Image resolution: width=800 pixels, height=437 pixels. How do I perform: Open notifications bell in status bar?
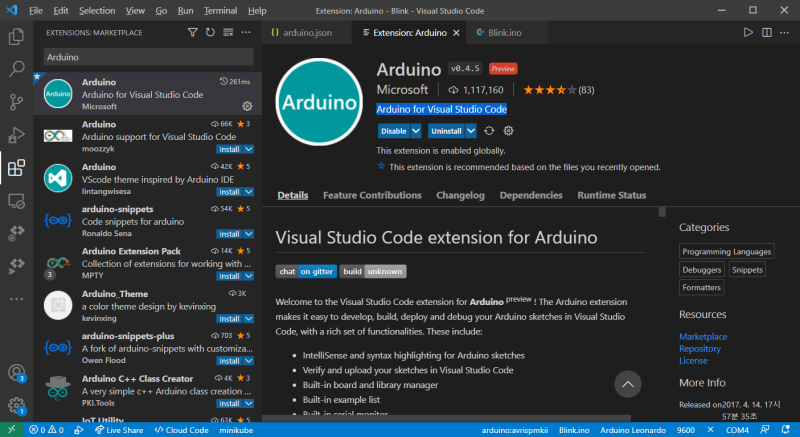point(786,430)
